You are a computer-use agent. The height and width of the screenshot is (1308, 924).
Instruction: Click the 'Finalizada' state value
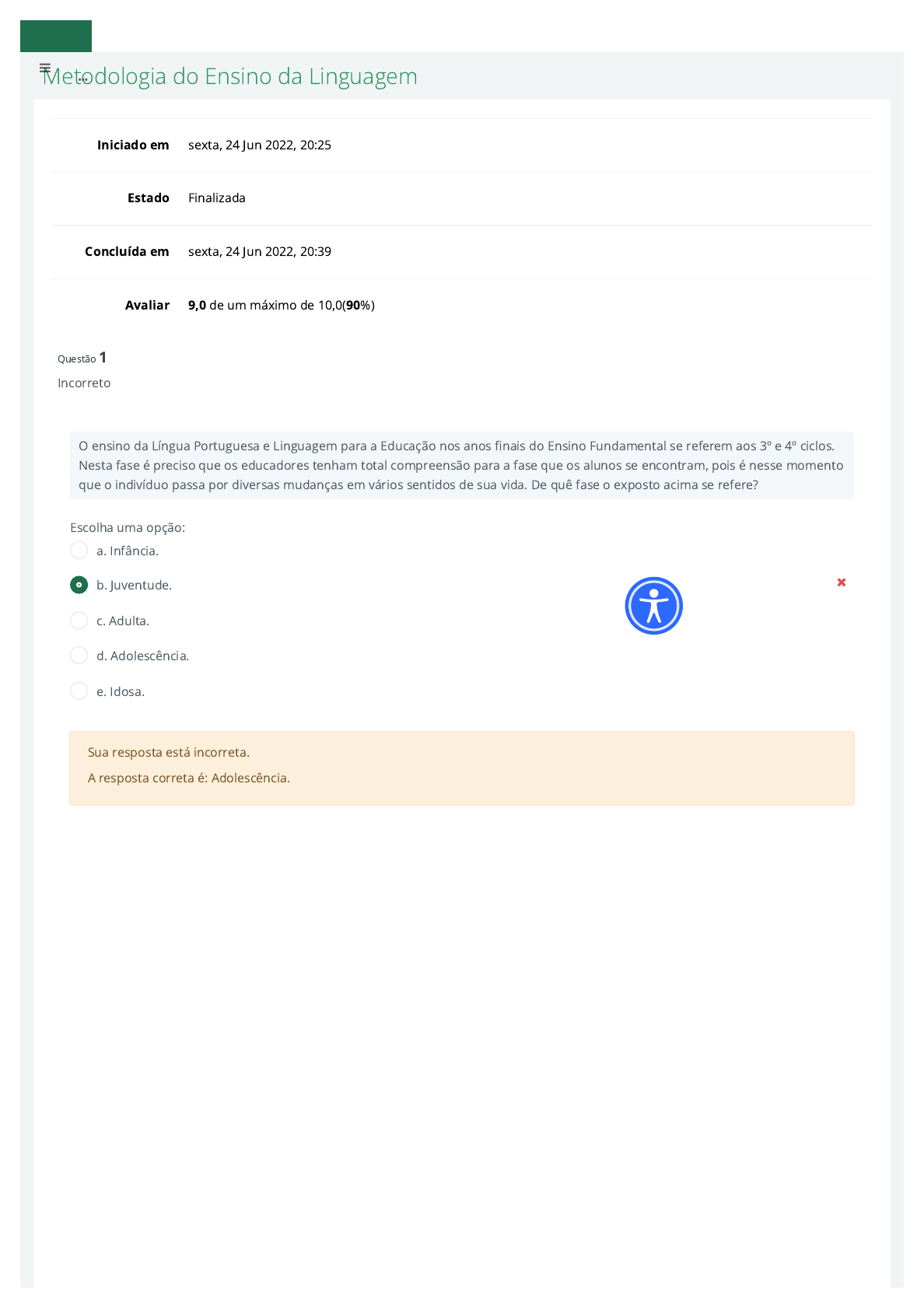[217, 198]
